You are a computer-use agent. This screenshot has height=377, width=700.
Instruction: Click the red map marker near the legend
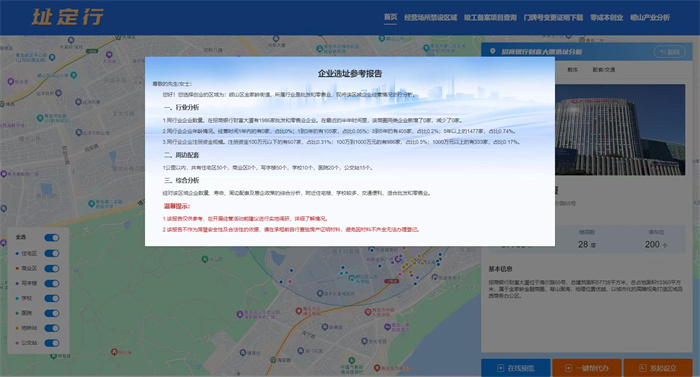pyautogui.click(x=114, y=352)
